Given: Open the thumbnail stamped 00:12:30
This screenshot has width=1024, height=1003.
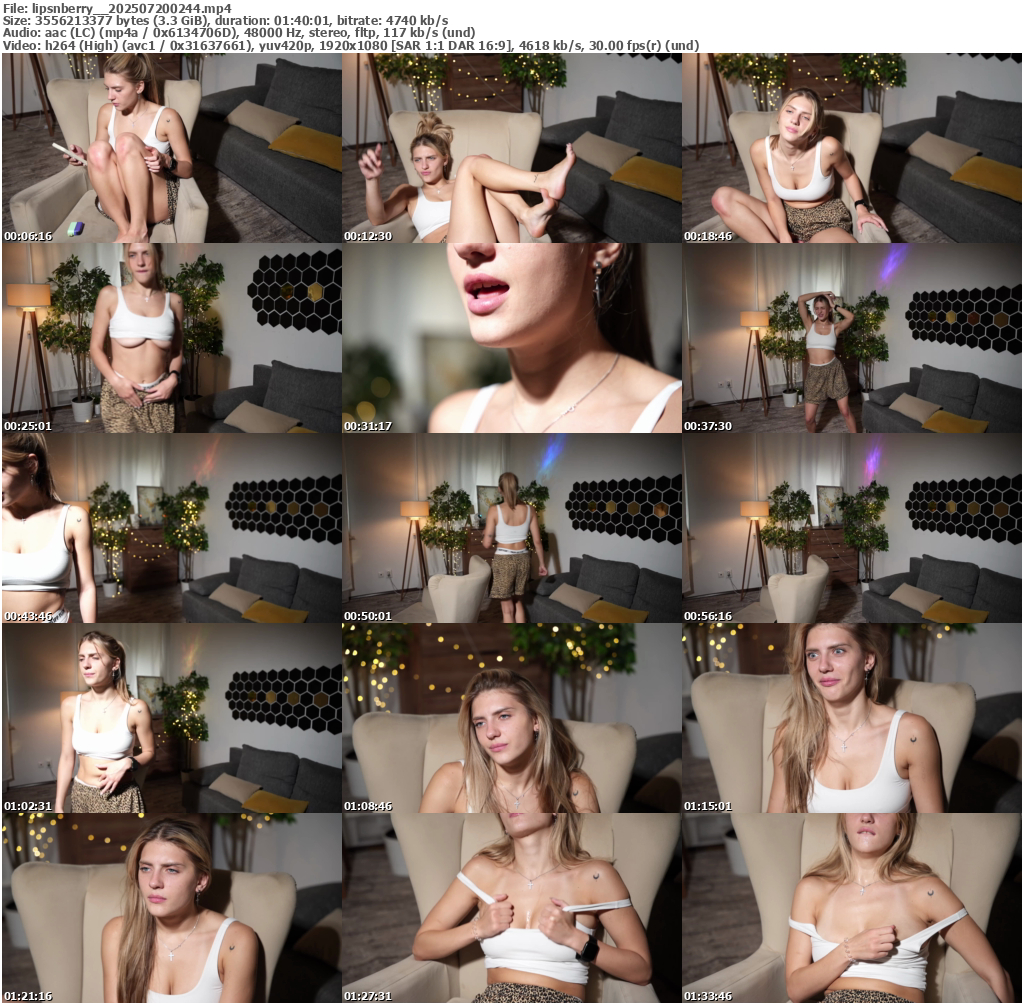Looking at the screenshot, I should [512, 148].
